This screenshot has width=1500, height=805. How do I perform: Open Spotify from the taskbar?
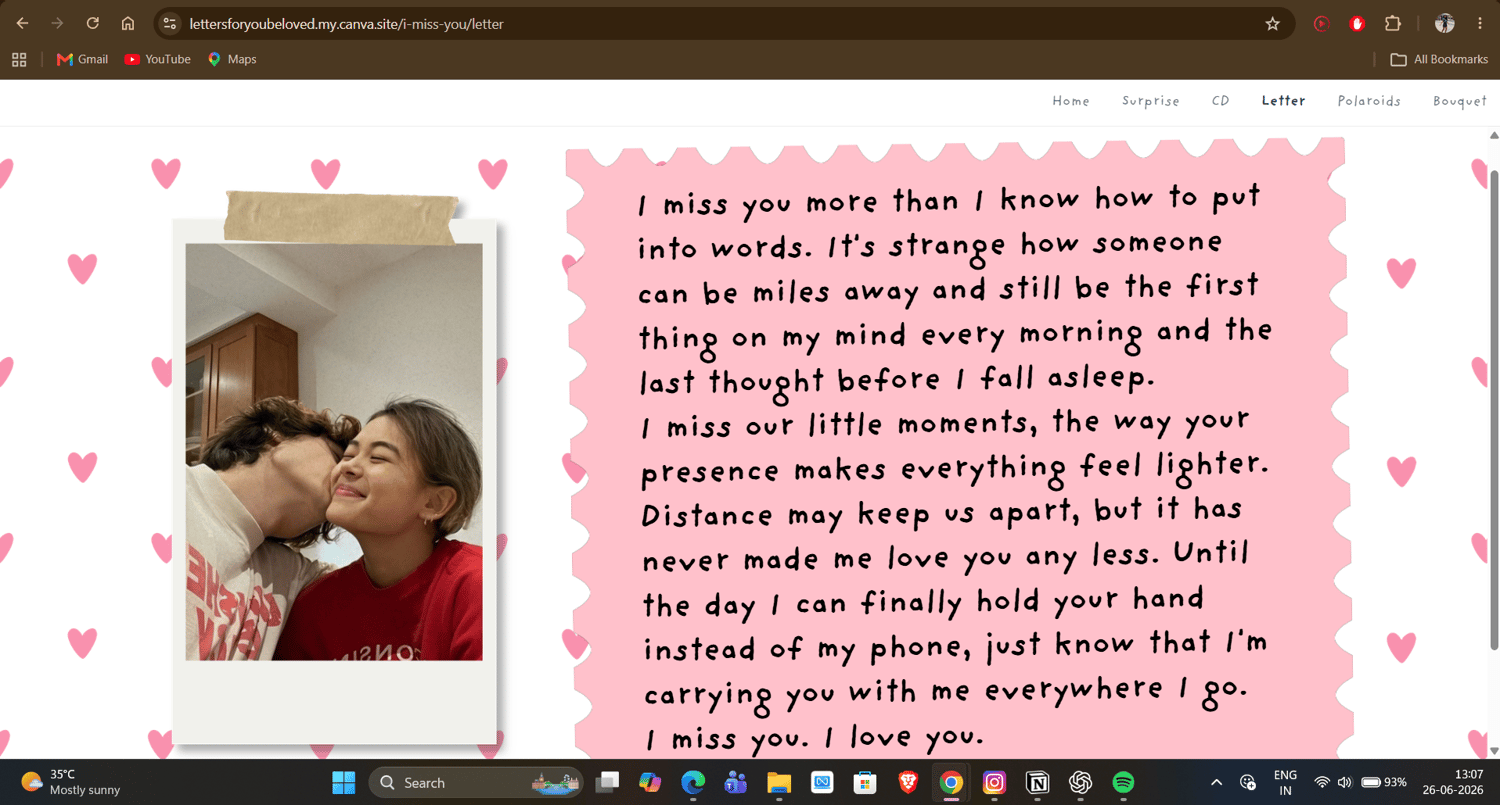[x=1123, y=782]
